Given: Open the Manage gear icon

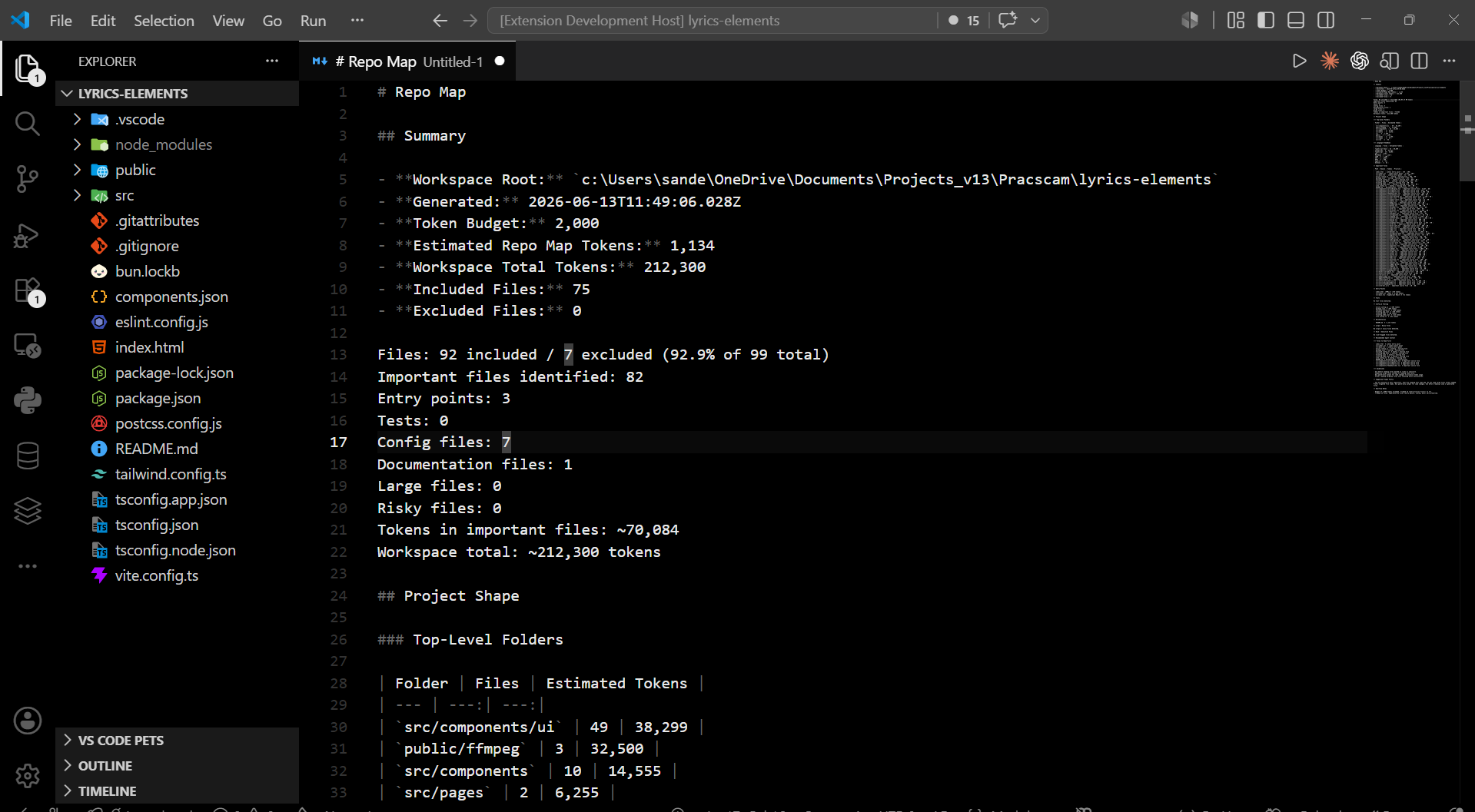Looking at the screenshot, I should click(x=28, y=776).
